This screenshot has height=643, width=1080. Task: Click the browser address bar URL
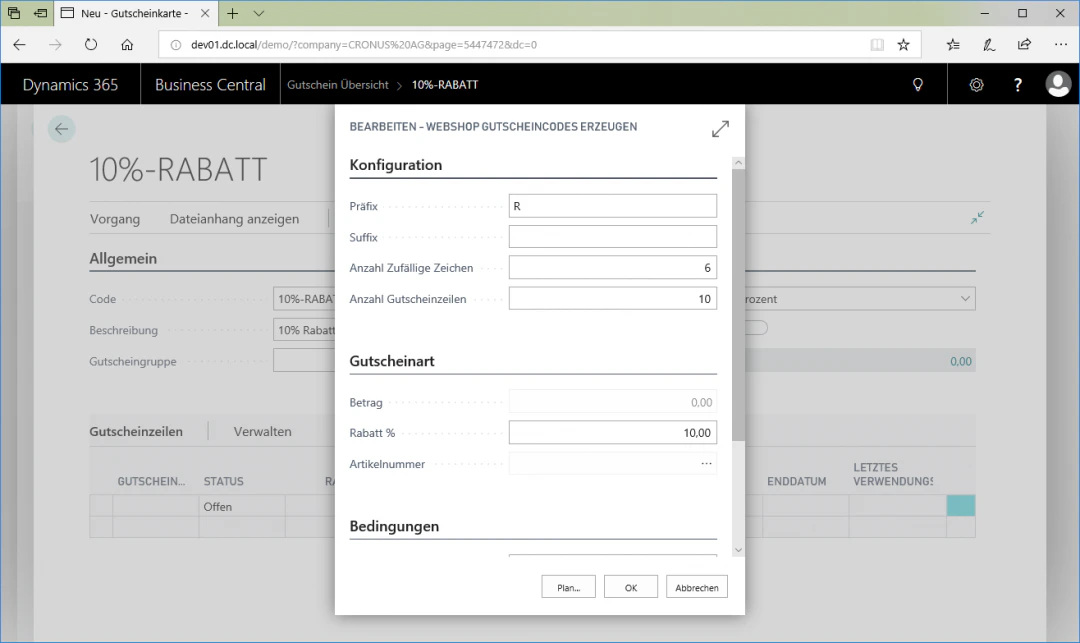pyautogui.click(x=364, y=45)
